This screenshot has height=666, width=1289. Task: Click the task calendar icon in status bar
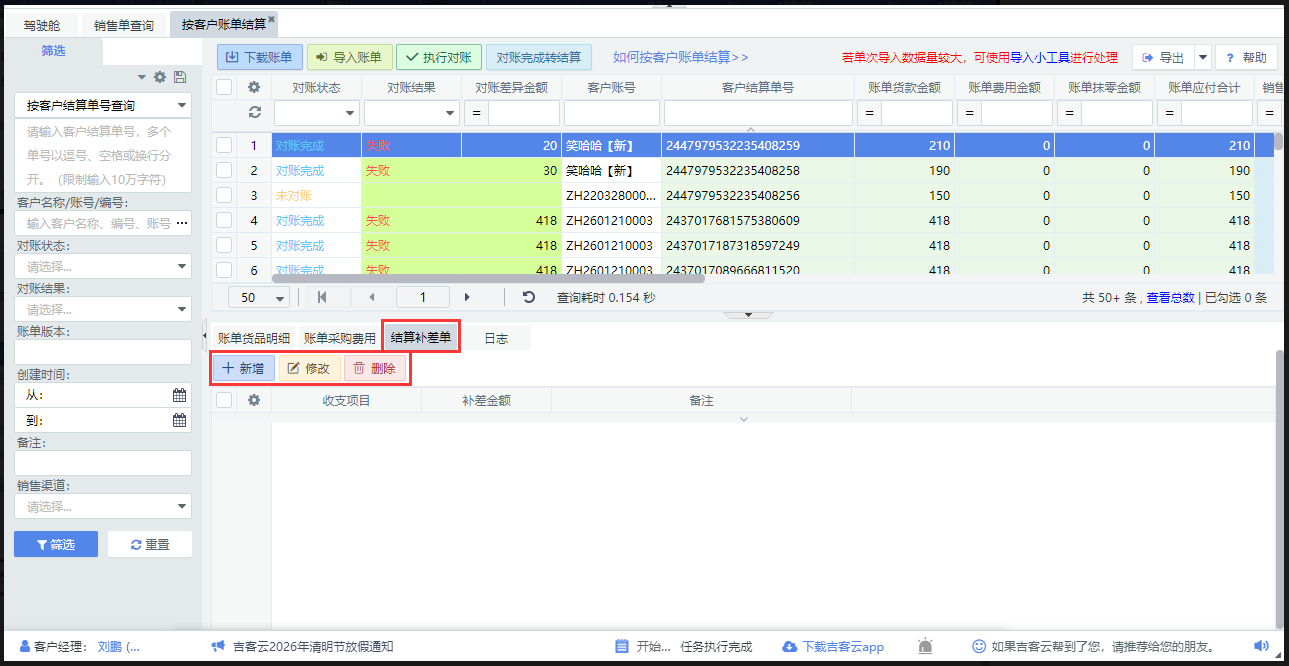pos(622,646)
